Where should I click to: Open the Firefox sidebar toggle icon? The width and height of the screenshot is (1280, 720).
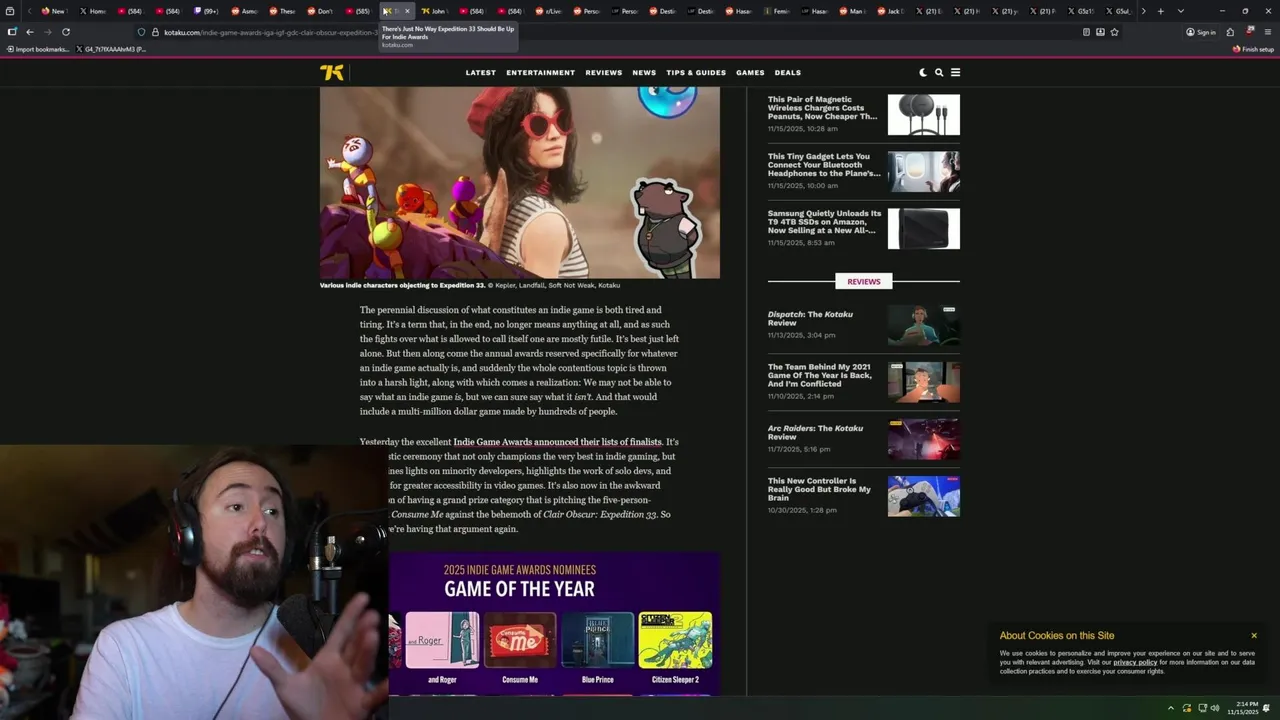pyautogui.click(x=11, y=32)
